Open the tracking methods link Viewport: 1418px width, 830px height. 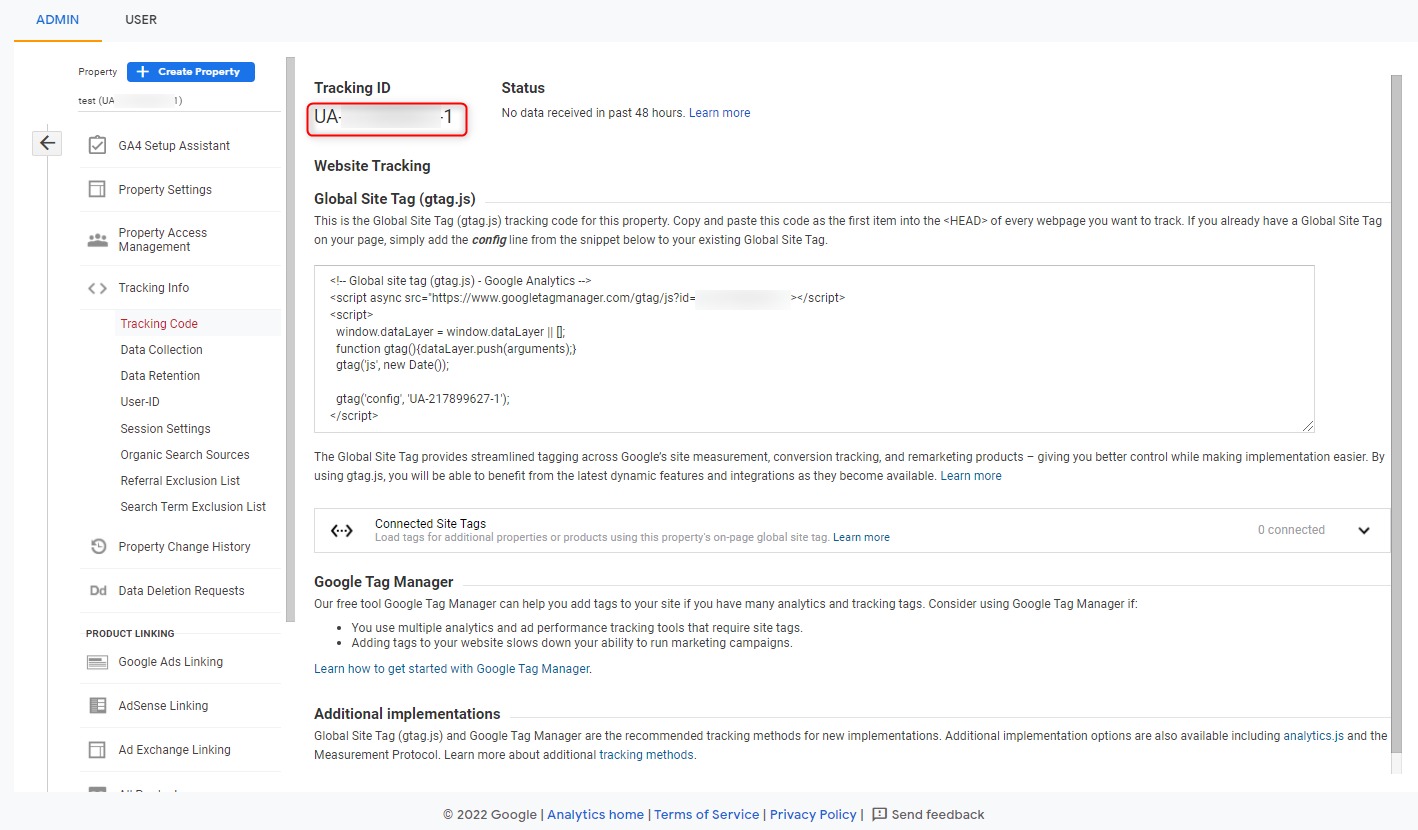646,755
